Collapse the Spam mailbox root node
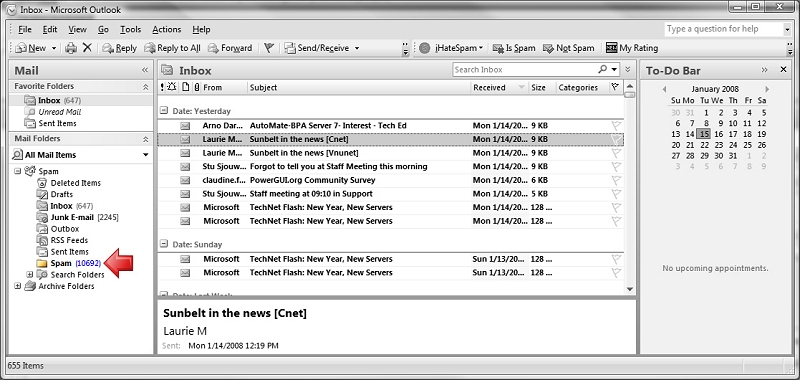Viewport: 800px width, 380px height. pyautogui.click(x=17, y=171)
